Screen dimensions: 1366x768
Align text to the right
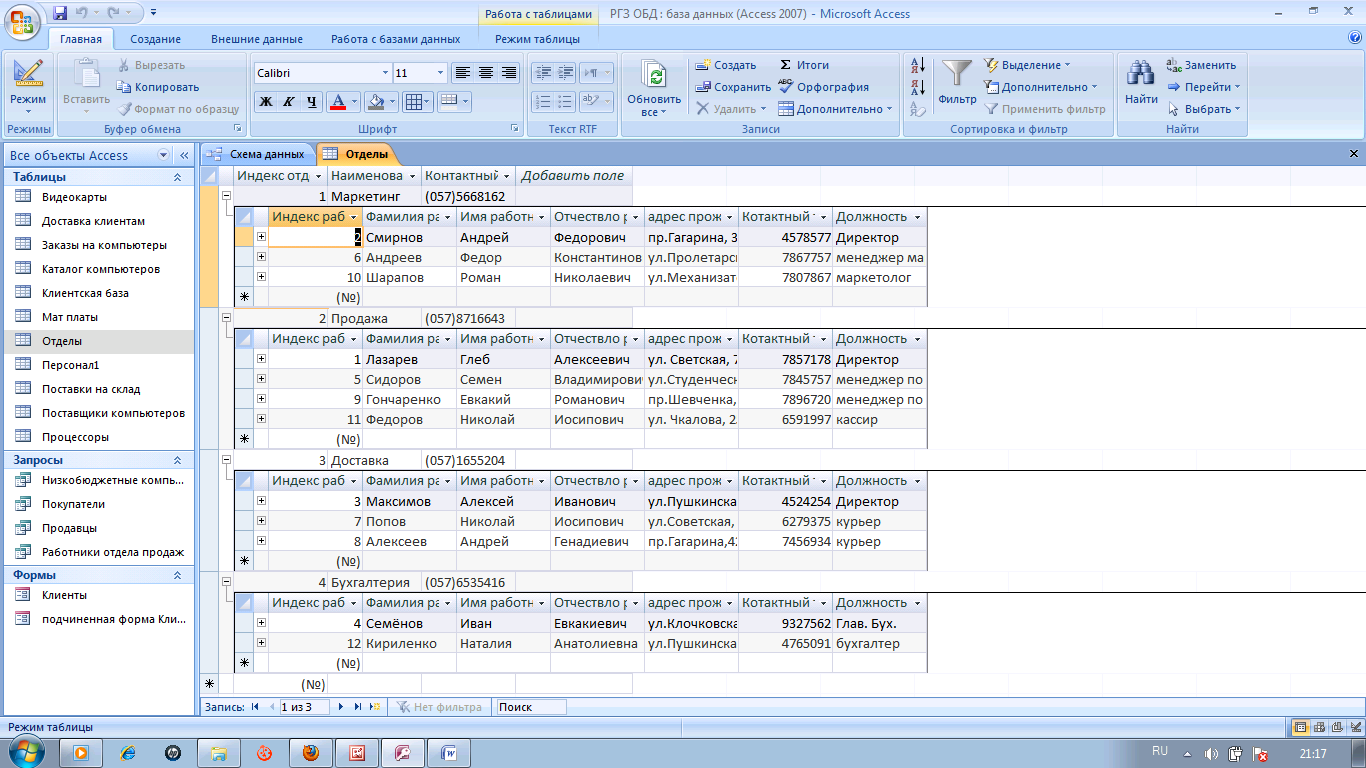tap(509, 73)
